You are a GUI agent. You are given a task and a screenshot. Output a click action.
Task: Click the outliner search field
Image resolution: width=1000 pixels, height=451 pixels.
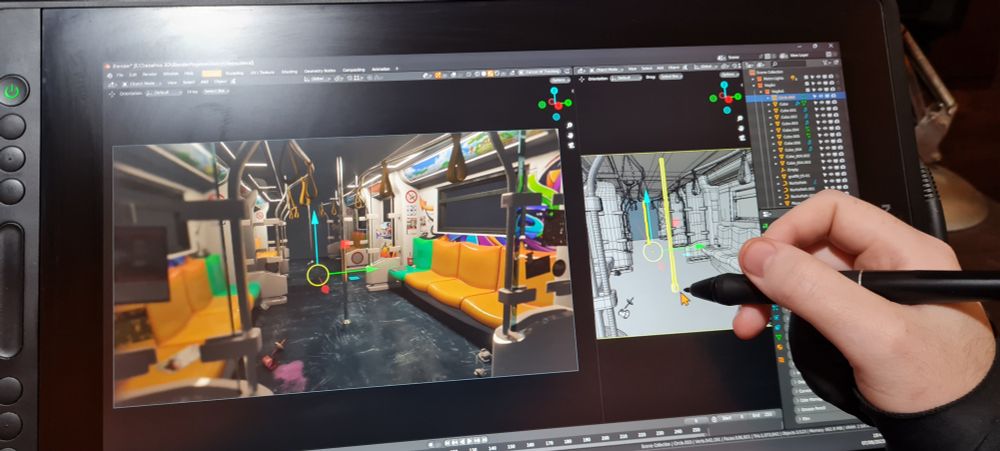click(x=790, y=64)
